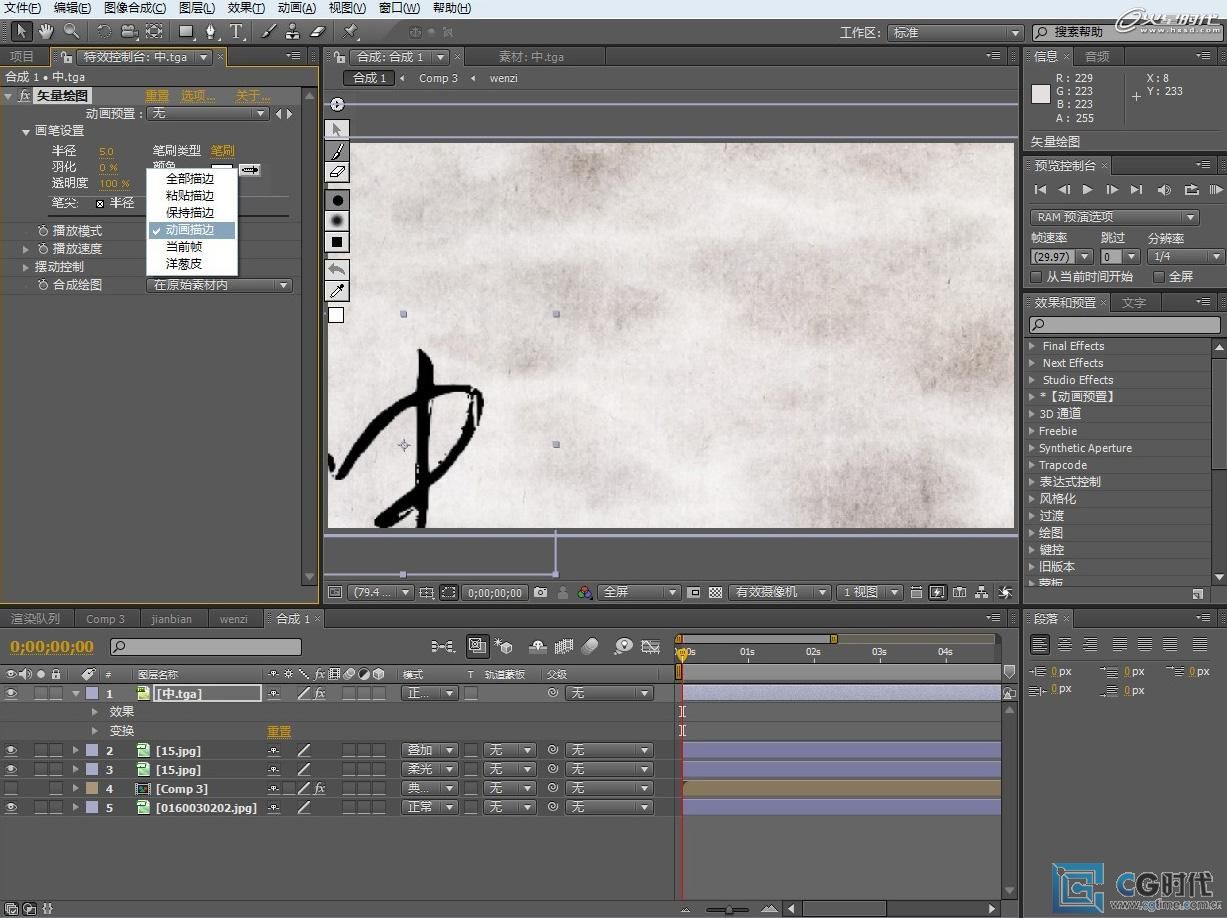Choose 全部描边 from popup menu
This screenshot has width=1227, height=918.
[190, 179]
